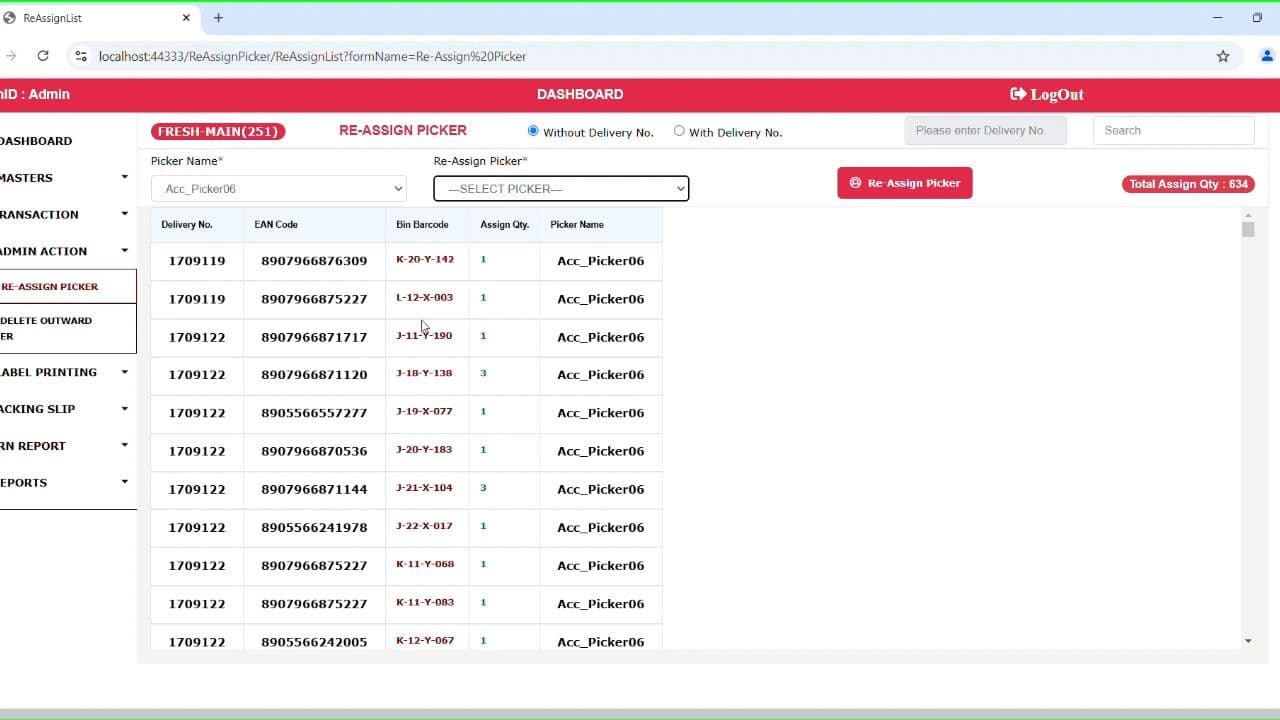Image resolution: width=1280 pixels, height=720 pixels.
Task: Select the Without Delivery No. radio button
Action: pos(533,130)
